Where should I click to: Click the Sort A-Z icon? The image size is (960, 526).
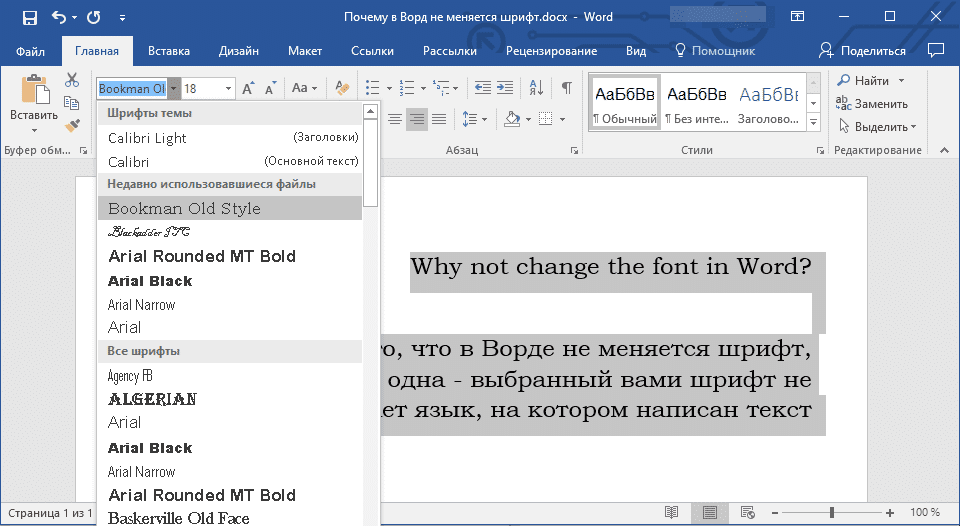pos(537,89)
